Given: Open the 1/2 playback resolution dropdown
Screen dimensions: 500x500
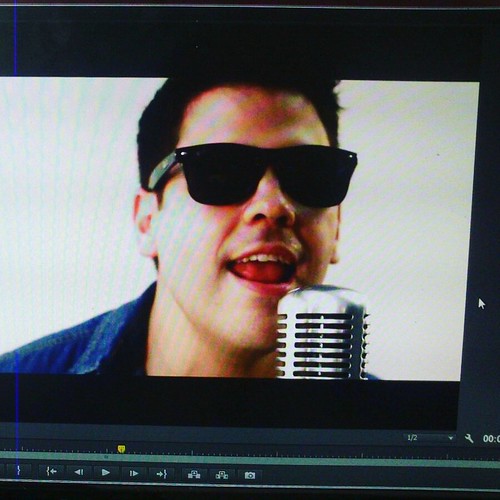Looking at the screenshot, I should click(430, 438).
